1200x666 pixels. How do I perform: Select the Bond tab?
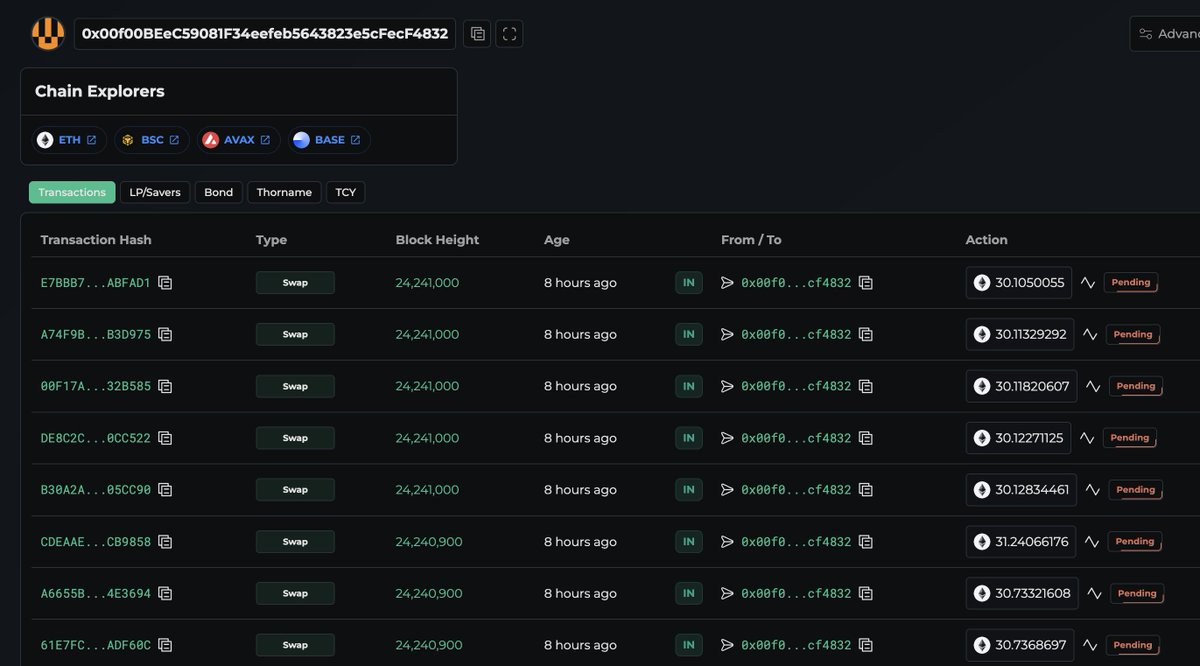coord(218,192)
